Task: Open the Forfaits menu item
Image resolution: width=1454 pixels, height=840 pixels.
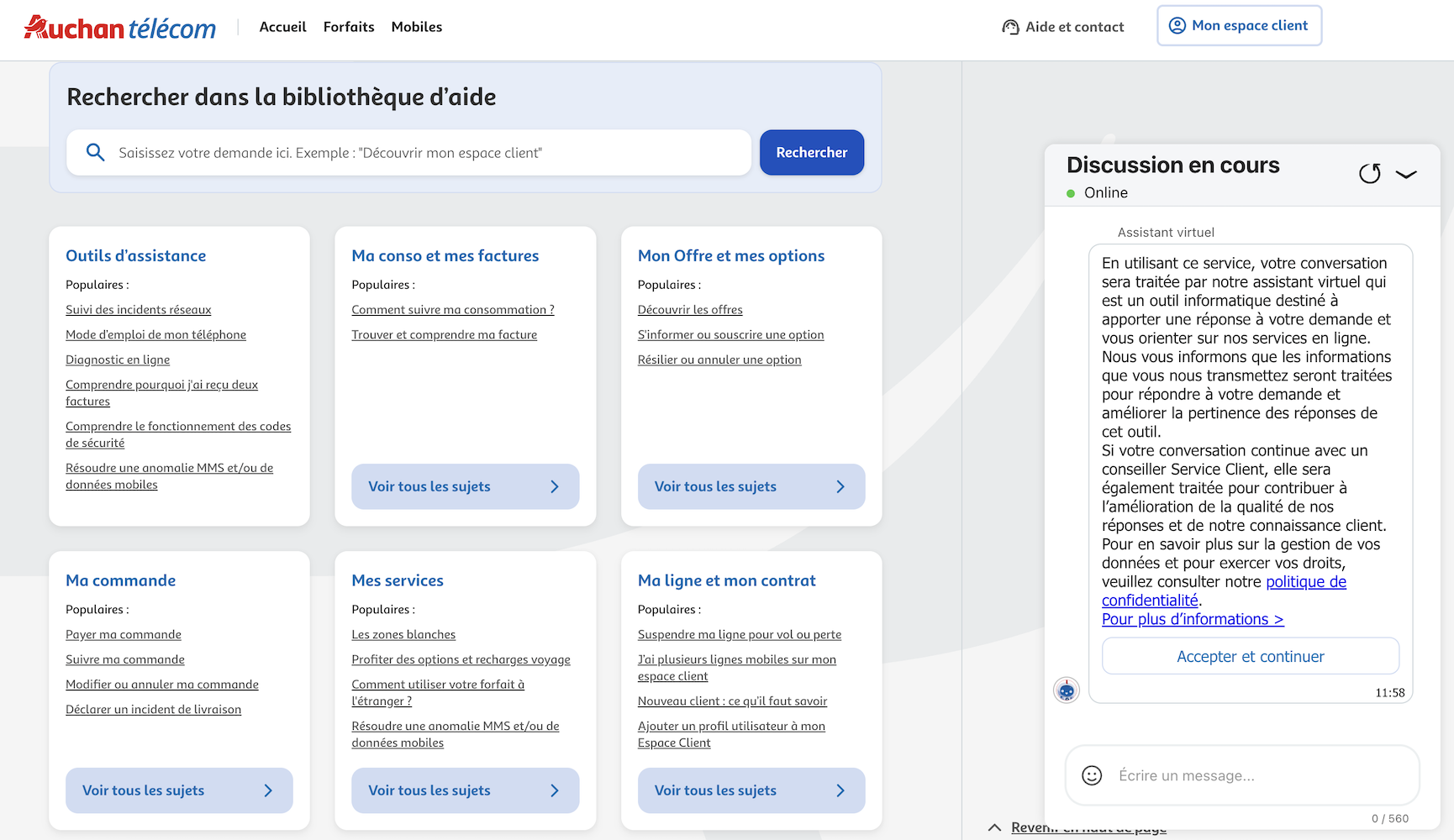Action: [x=349, y=27]
